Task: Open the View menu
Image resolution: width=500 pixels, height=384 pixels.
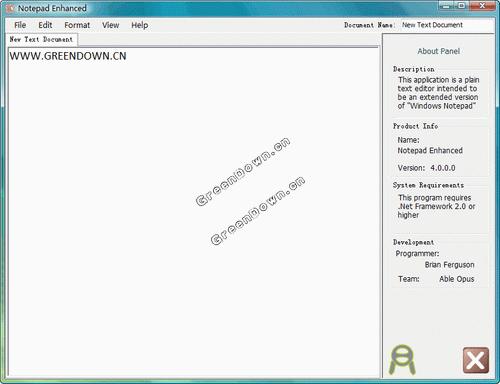Action: 110,25
